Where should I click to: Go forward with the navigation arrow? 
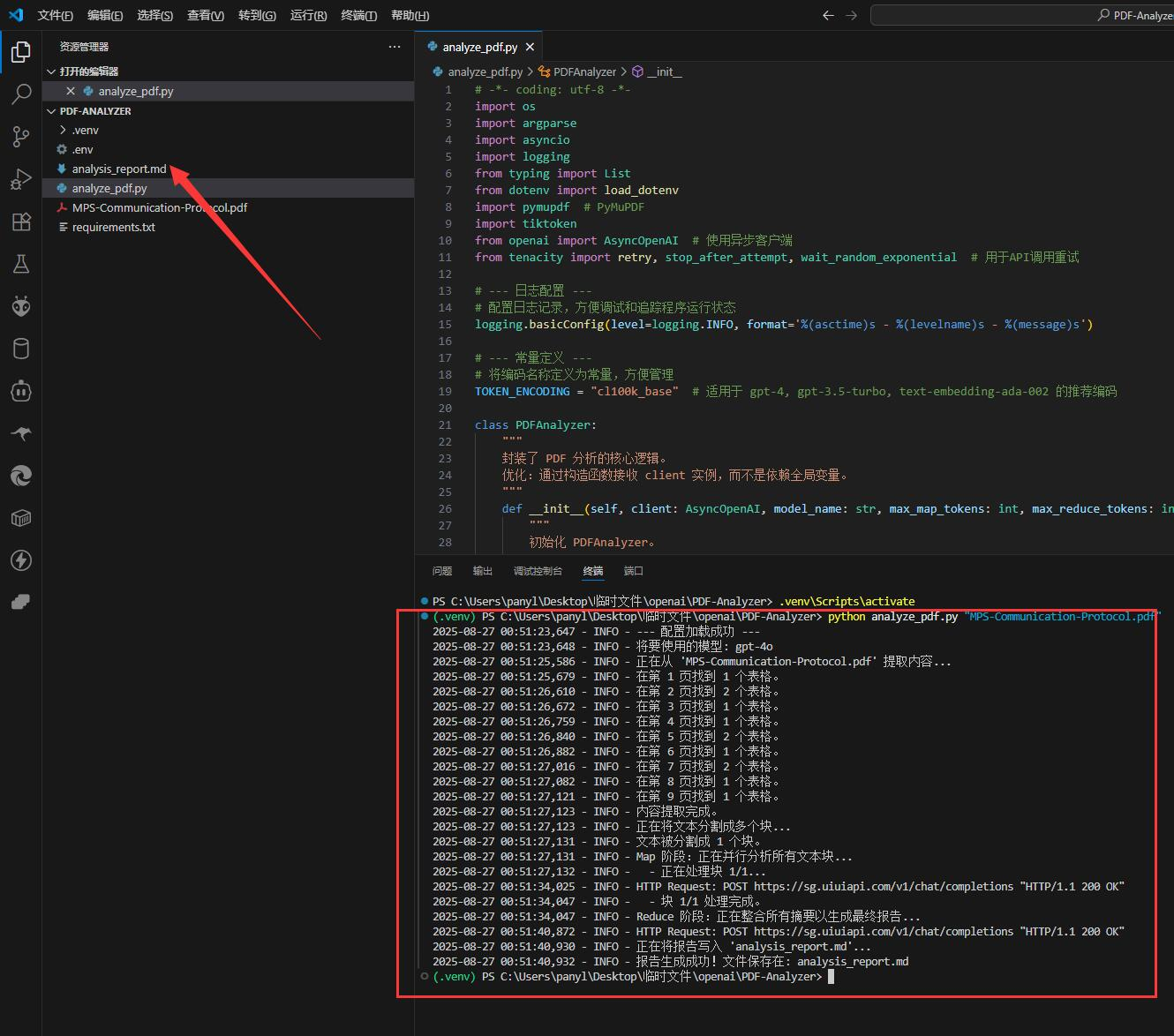[852, 15]
